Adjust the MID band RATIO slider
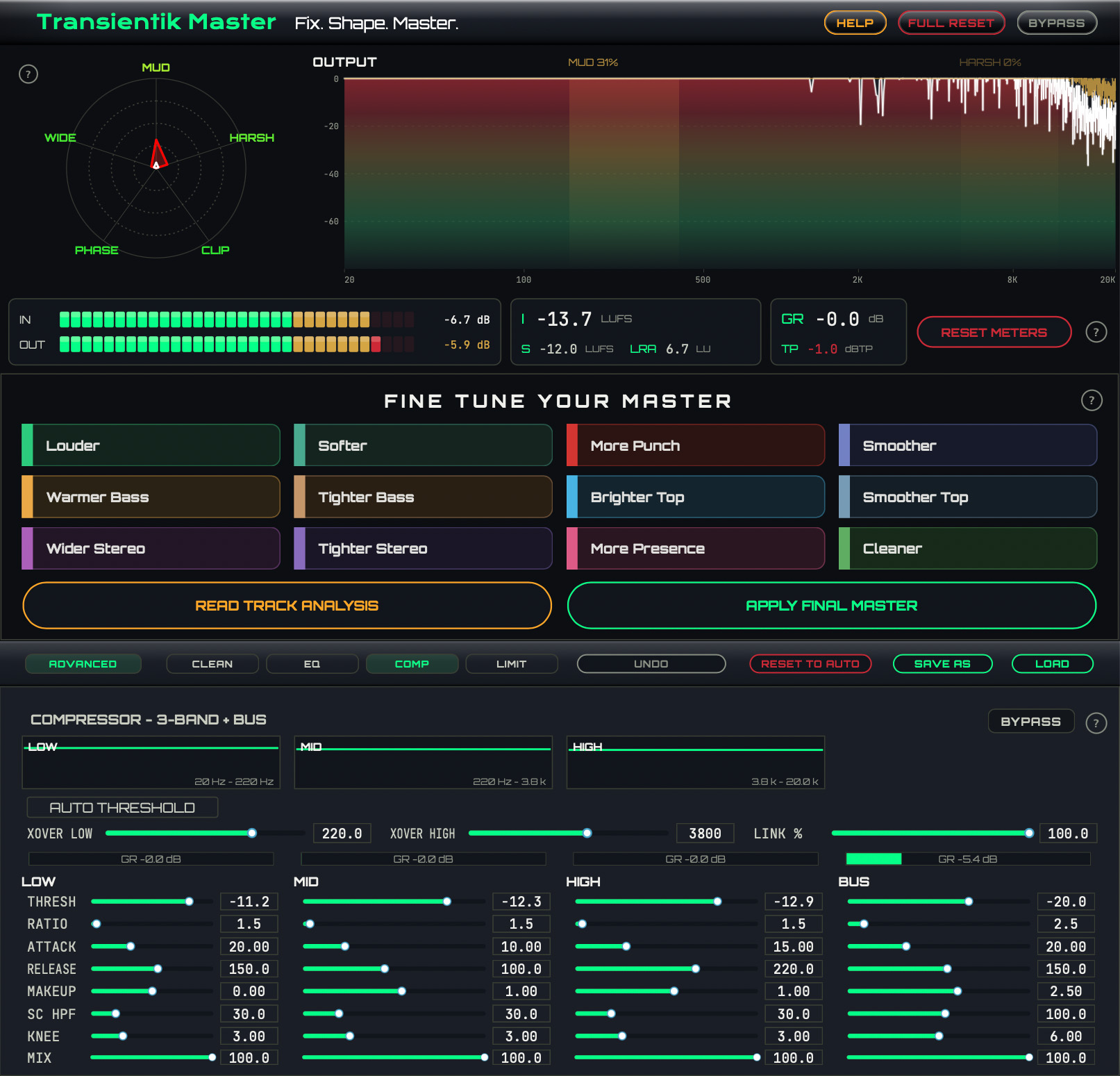Image resolution: width=1120 pixels, height=1076 pixels. [x=394, y=924]
